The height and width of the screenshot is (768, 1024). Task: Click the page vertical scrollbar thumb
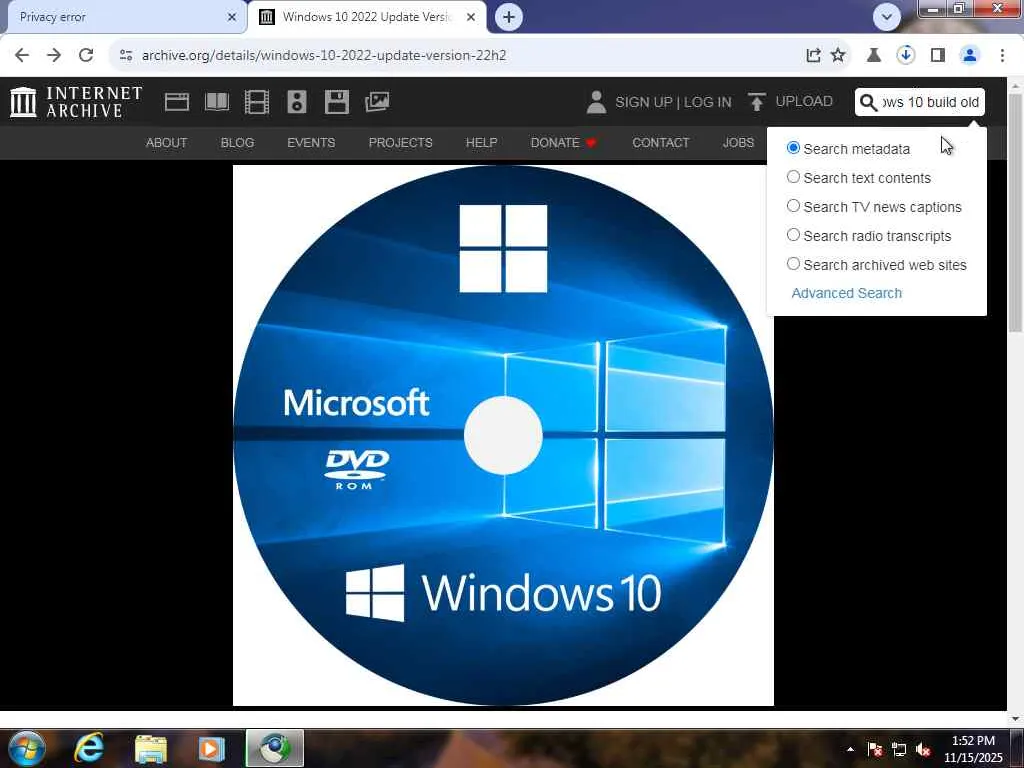click(1015, 214)
